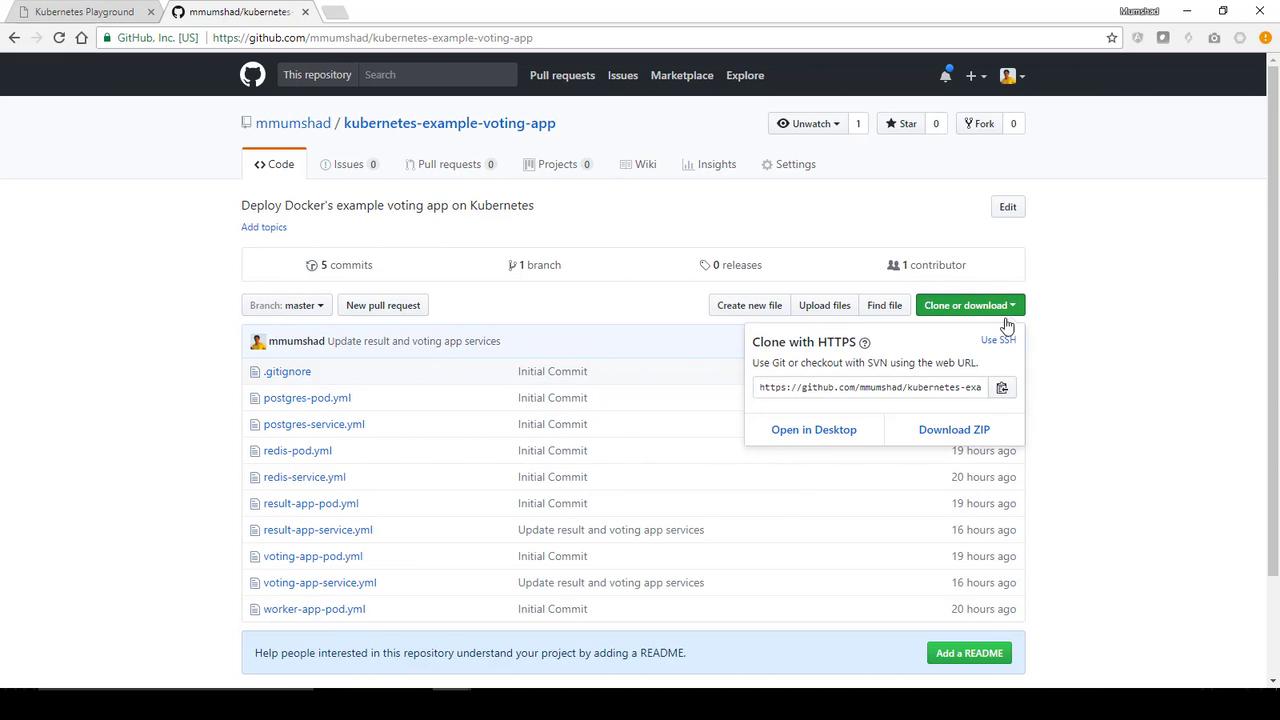View the 1 contributor page
The image size is (1280, 720).
point(926,265)
